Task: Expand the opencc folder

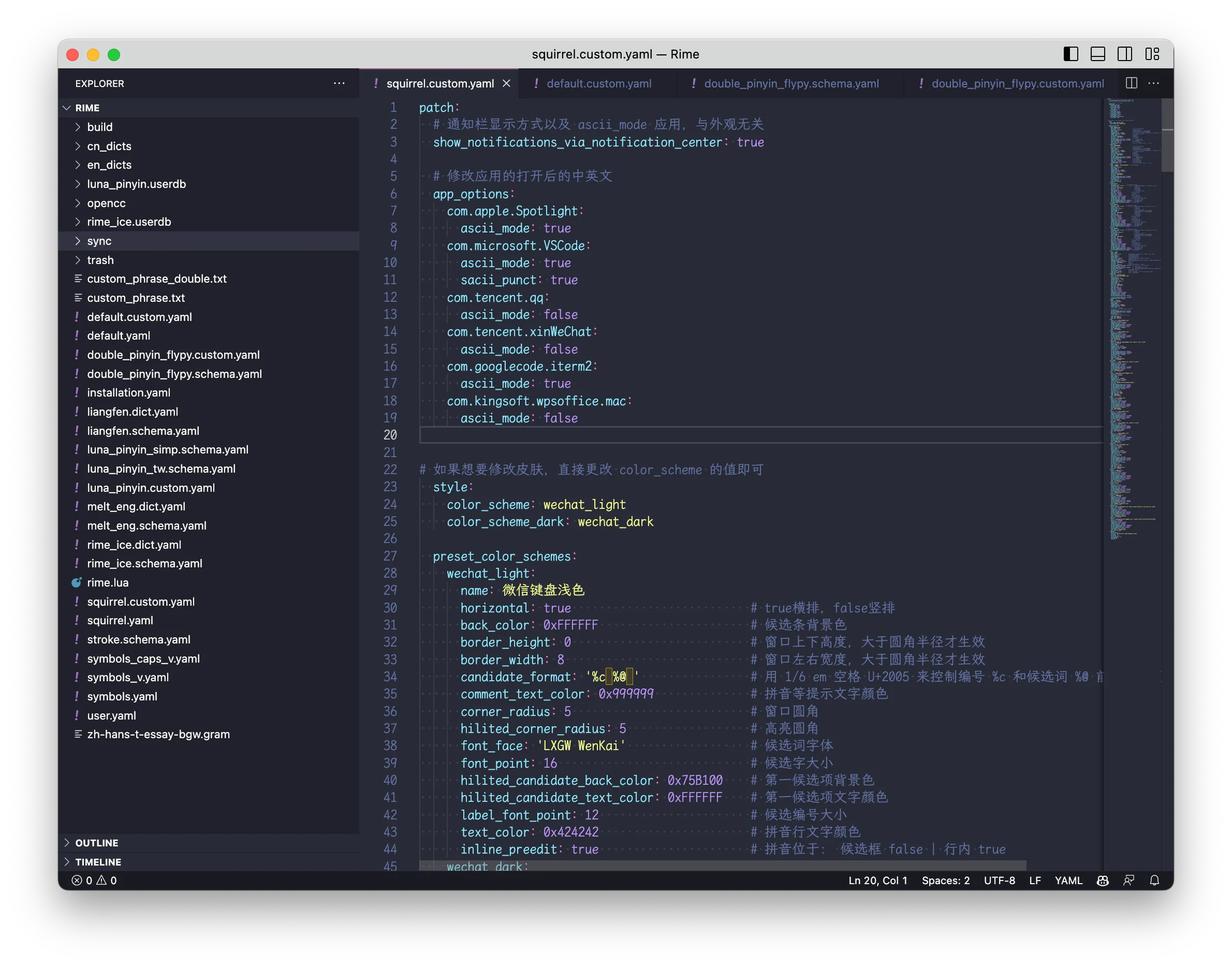Action: pos(209,203)
